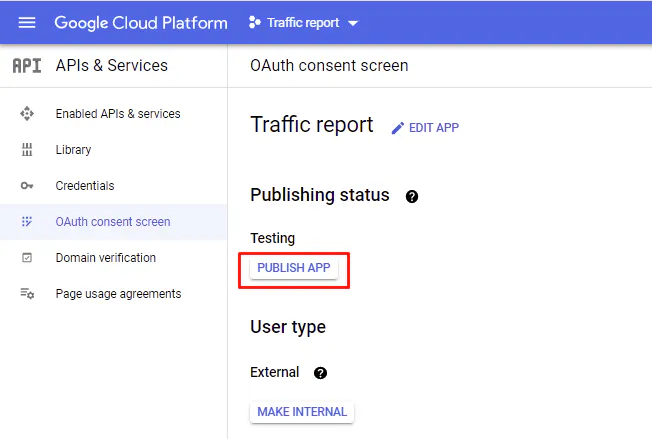Select the Enabled APIs & services menu label
This screenshot has height=439, width=652.
tap(118, 114)
